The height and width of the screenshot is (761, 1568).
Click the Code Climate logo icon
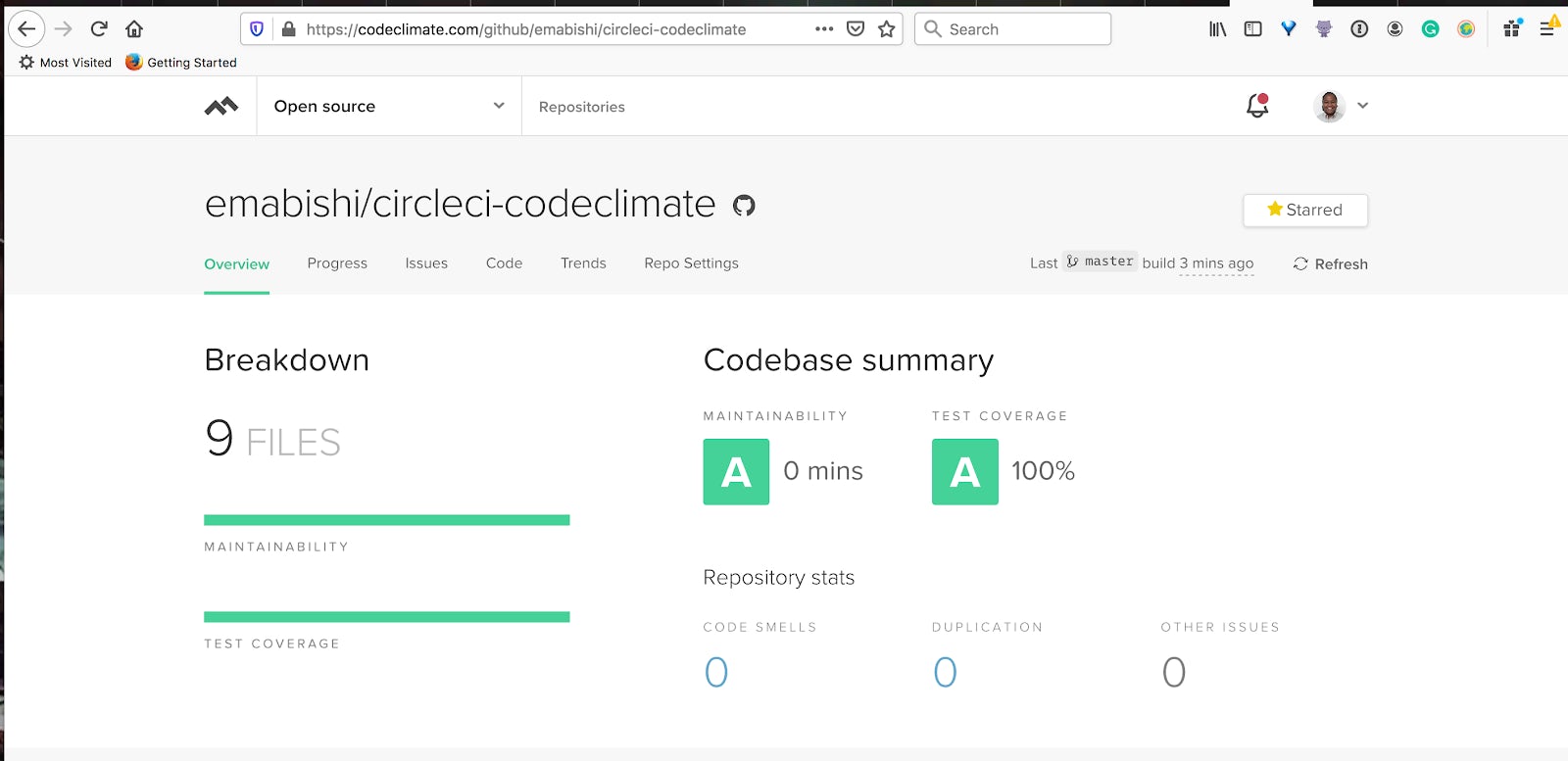pos(221,106)
